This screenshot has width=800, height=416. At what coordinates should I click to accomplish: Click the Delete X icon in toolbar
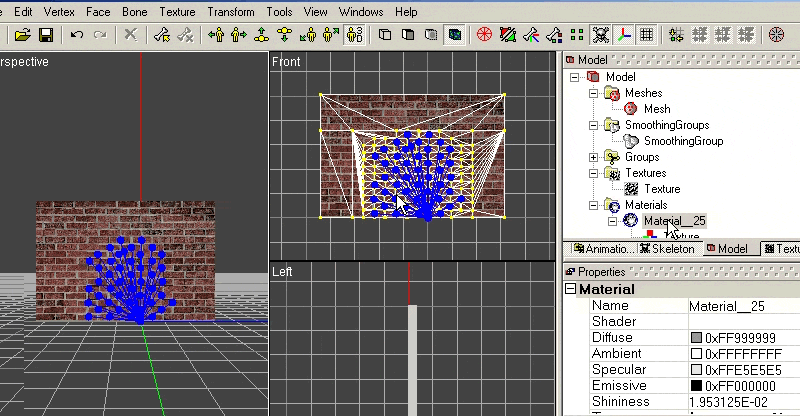[131, 35]
